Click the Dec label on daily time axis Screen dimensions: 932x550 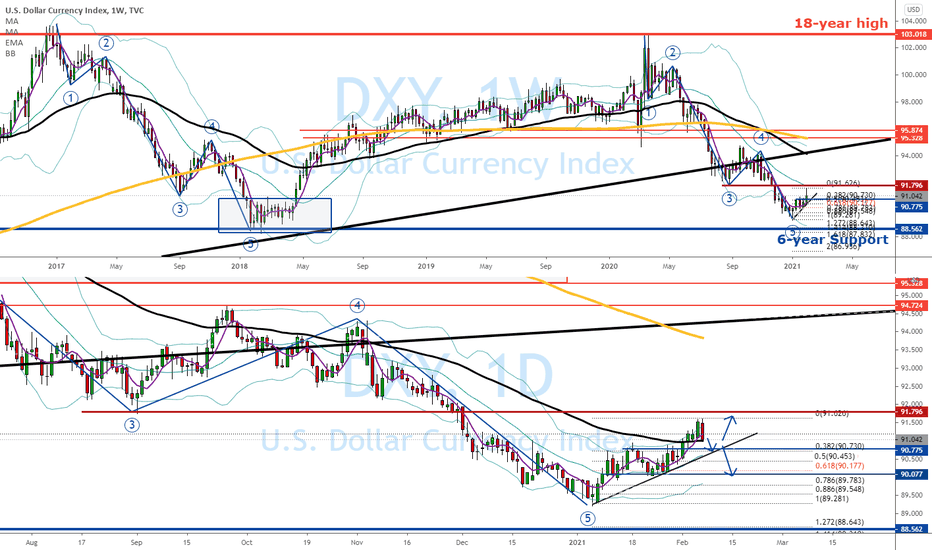[462, 542]
